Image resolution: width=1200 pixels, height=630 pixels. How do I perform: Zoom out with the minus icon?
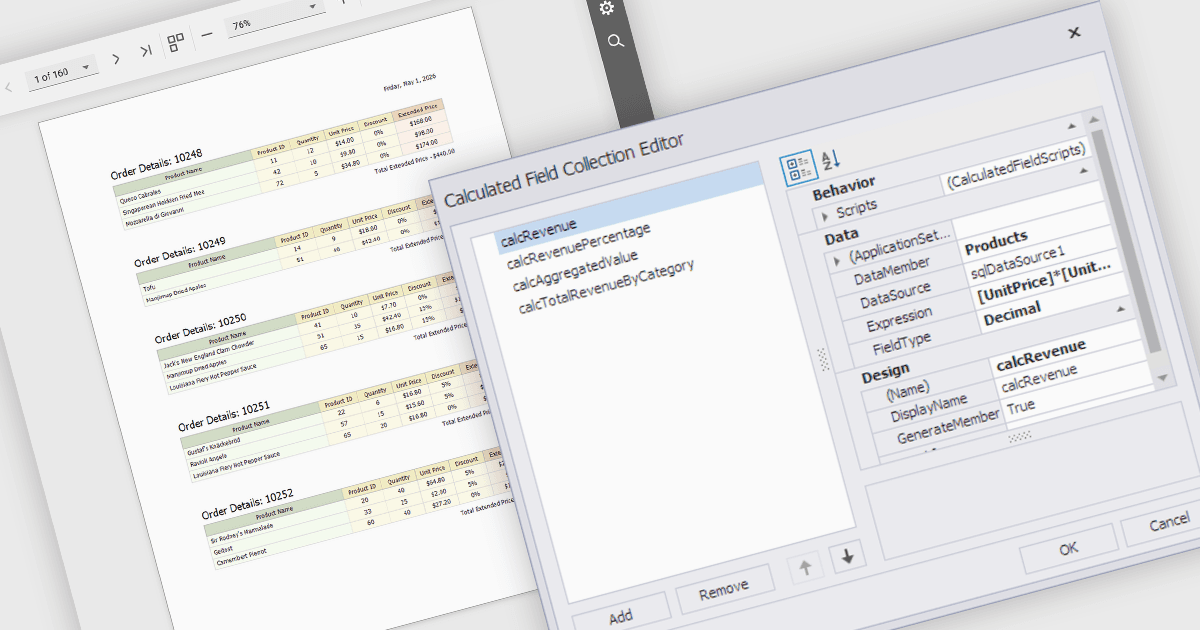coord(207,33)
